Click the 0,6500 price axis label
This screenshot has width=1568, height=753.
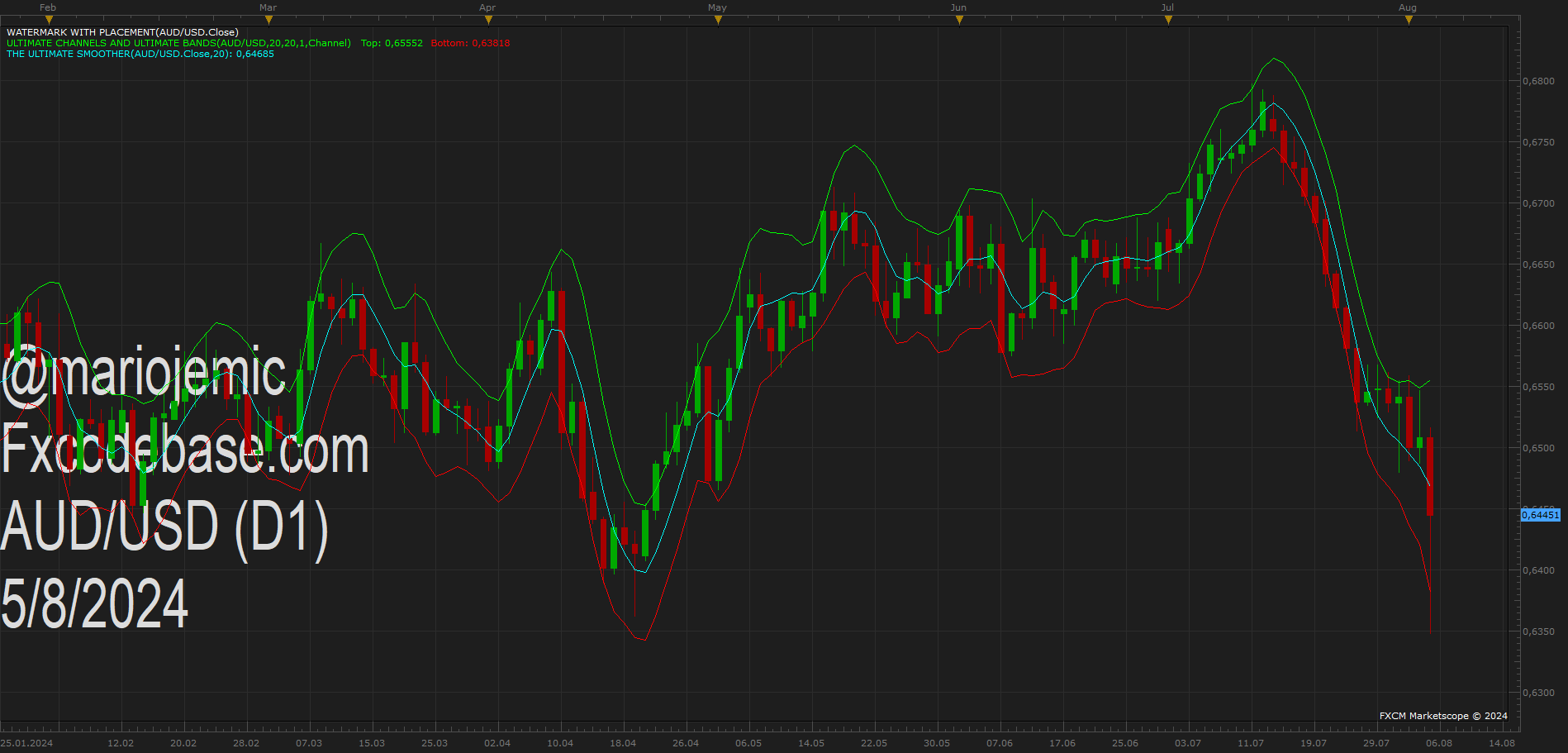1539,448
